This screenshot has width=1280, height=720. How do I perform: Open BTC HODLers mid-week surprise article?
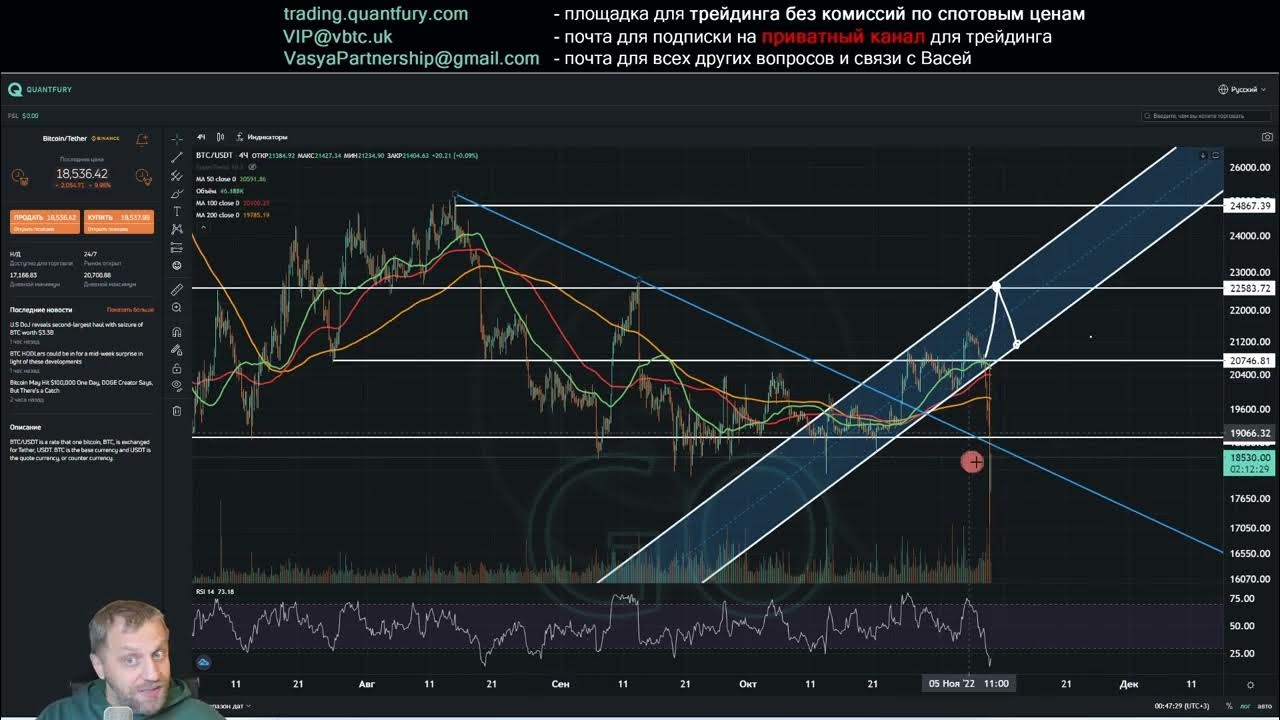[x=76, y=357]
